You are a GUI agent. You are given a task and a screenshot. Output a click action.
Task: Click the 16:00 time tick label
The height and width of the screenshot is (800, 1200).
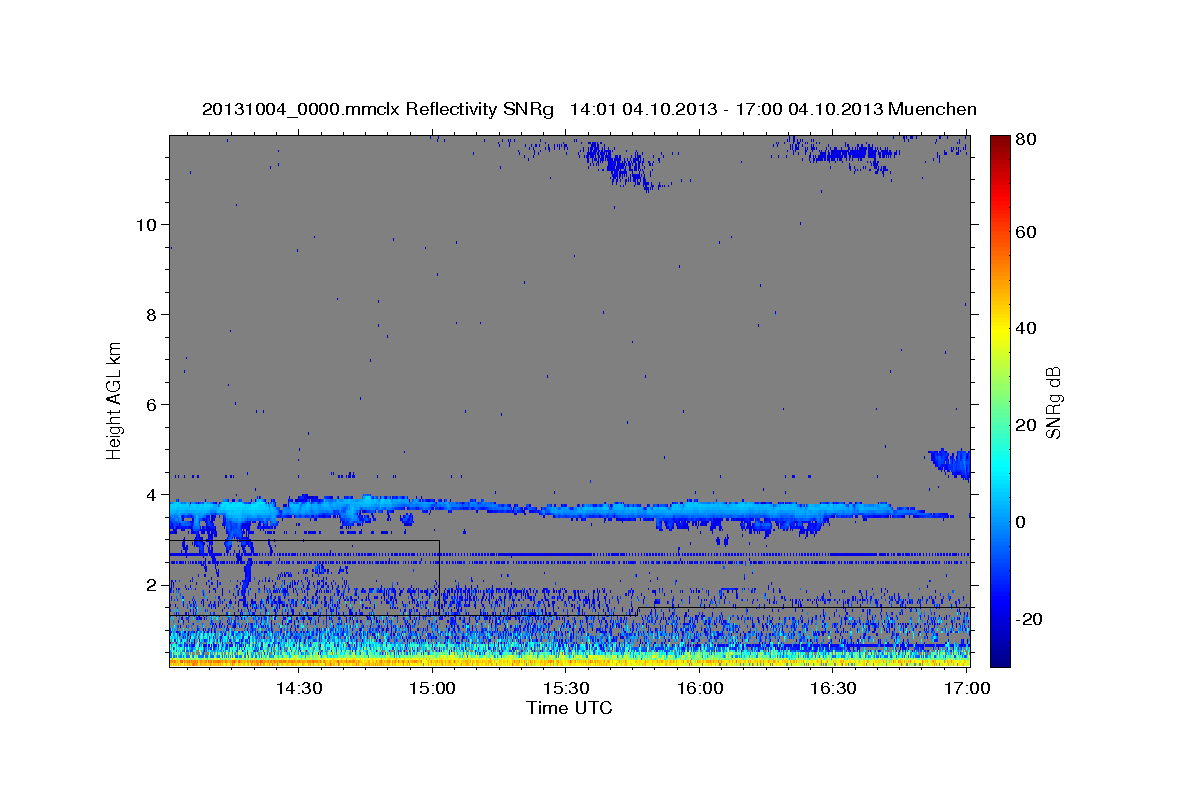pos(699,688)
